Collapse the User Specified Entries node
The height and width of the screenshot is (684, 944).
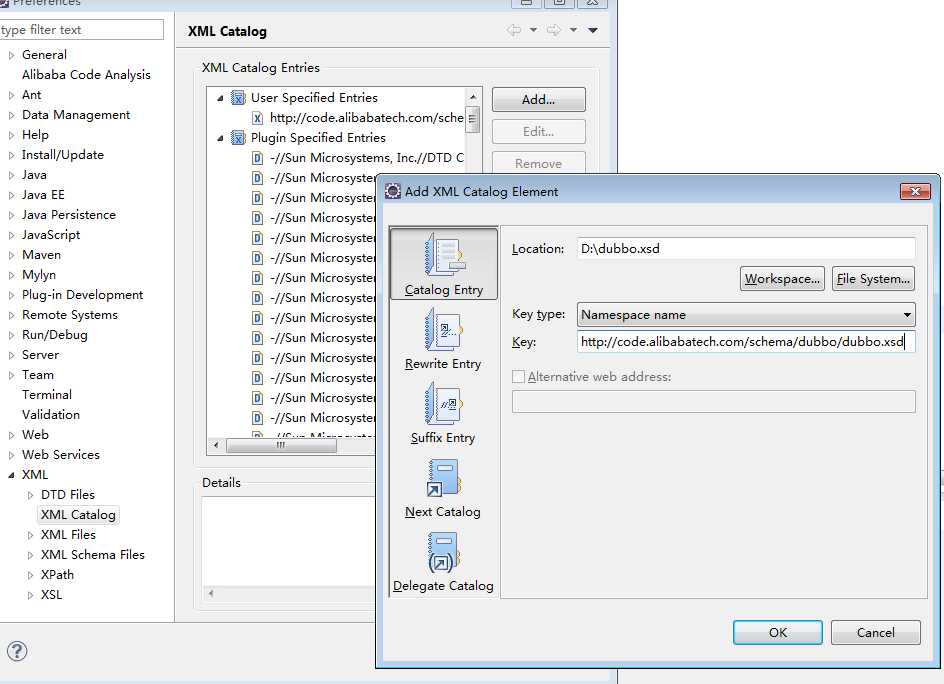[x=220, y=98]
